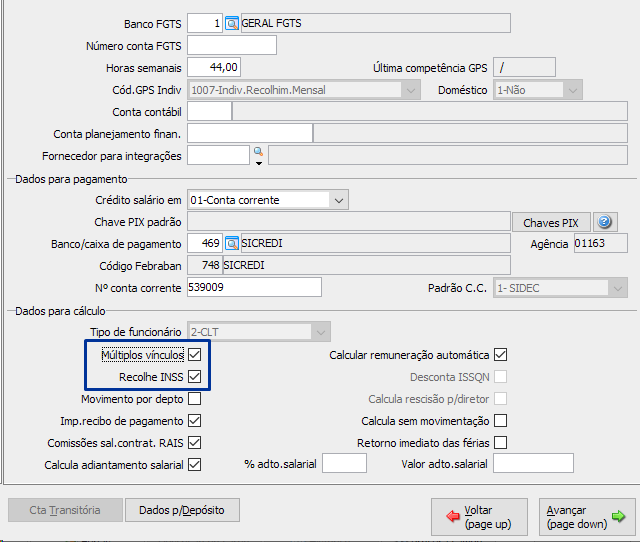Uncheck the Recolhe INSS checkbox

[195, 377]
